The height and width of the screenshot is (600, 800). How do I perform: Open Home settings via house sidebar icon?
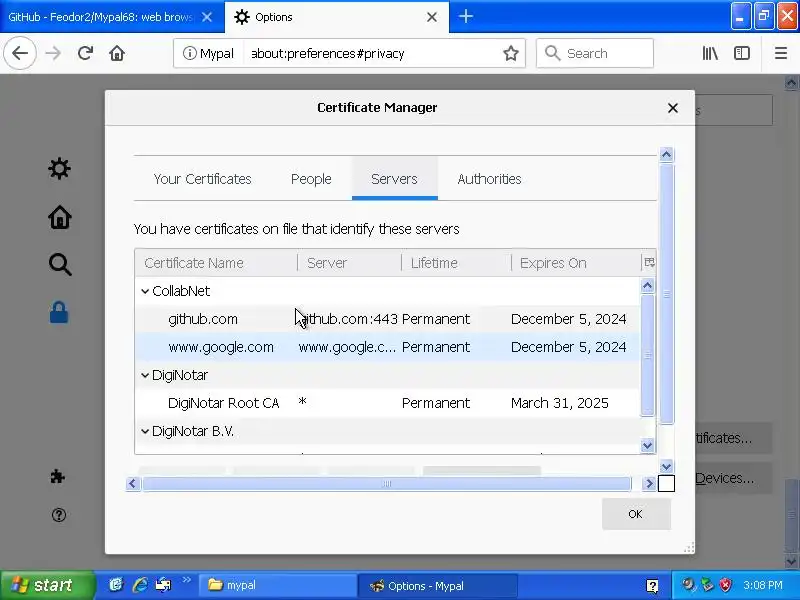(59, 216)
